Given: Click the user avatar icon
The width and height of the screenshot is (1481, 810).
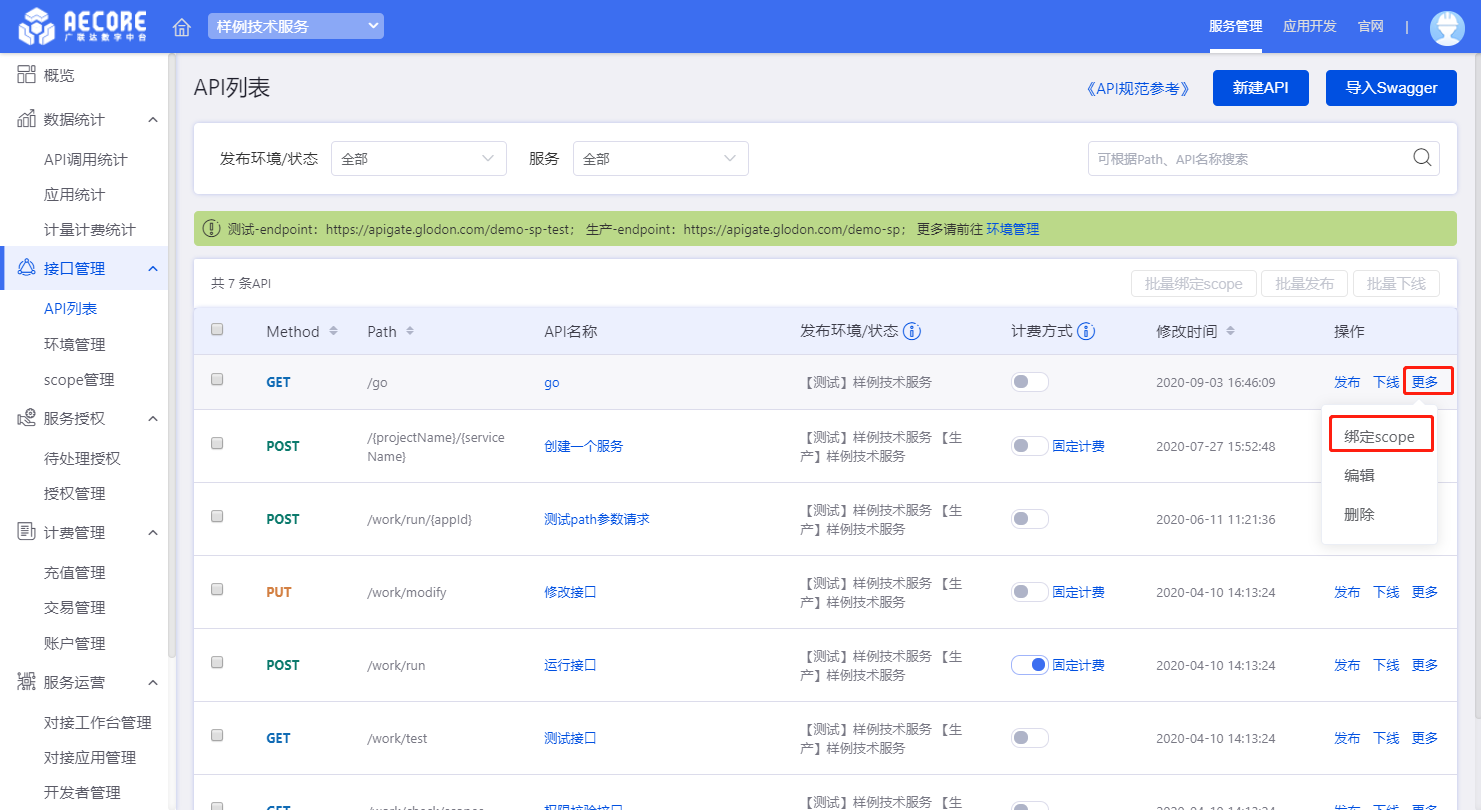Looking at the screenshot, I should tap(1447, 27).
